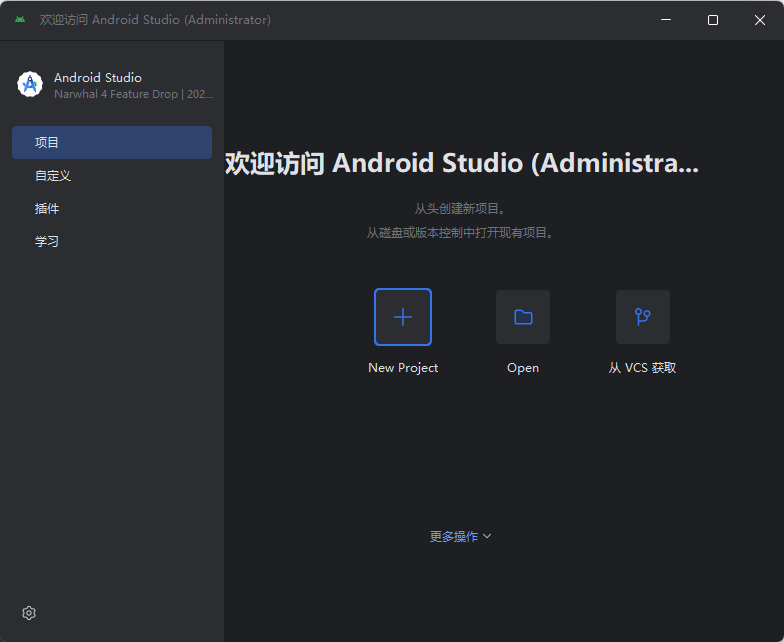
Task: Click the 从 VCS 获取 label
Action: 643,368
